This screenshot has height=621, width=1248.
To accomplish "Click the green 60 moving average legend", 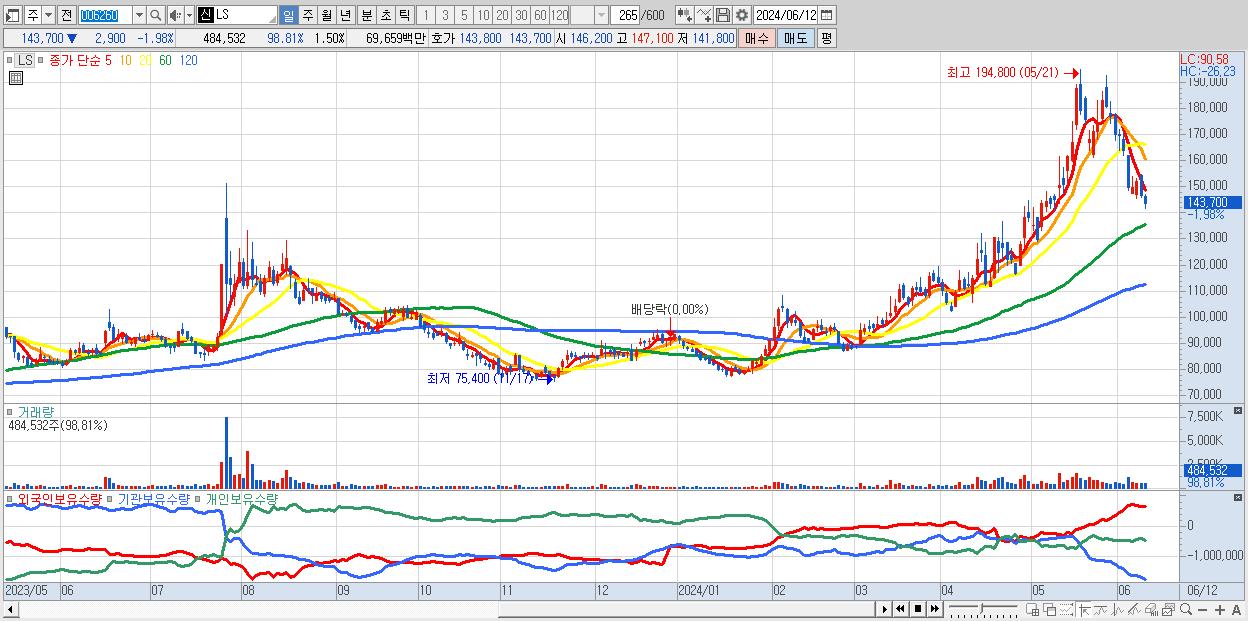I will [165, 60].
